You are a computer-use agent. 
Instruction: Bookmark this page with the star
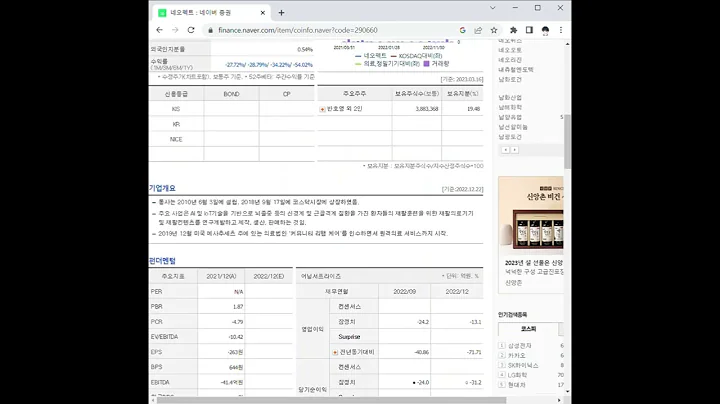click(494, 30)
